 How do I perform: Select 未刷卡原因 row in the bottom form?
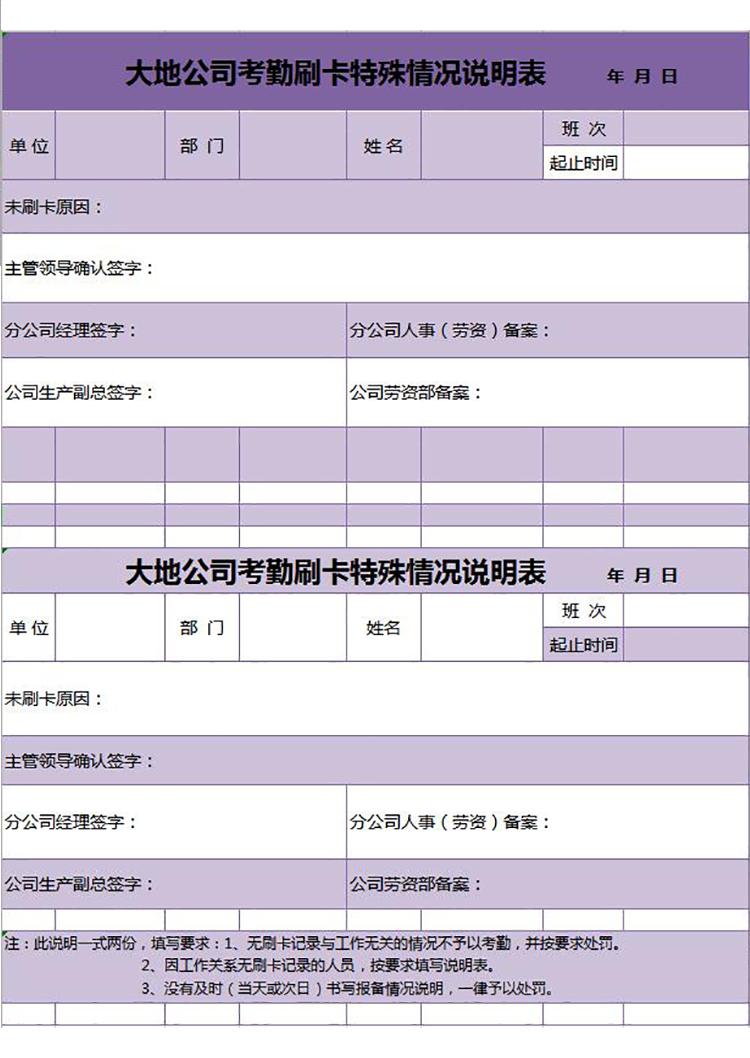(375, 698)
